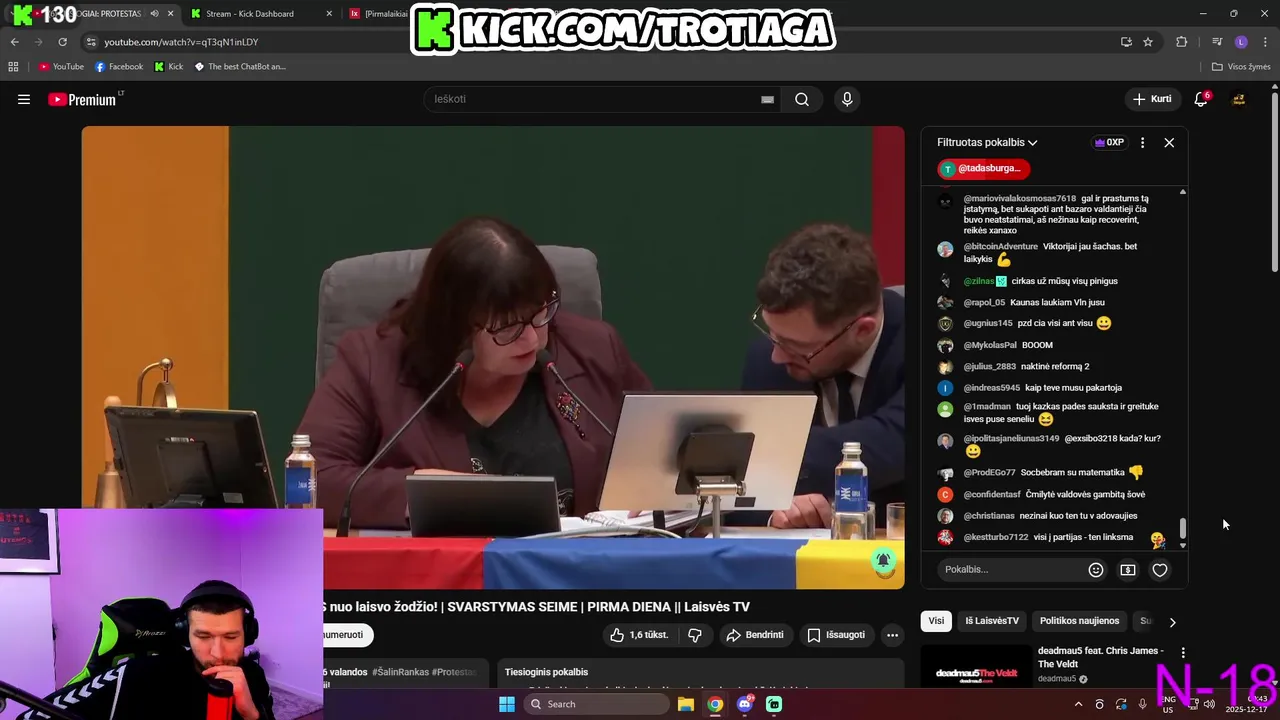Open The best ChatBot bookmark
This screenshot has width=1280, height=720.
240,67
